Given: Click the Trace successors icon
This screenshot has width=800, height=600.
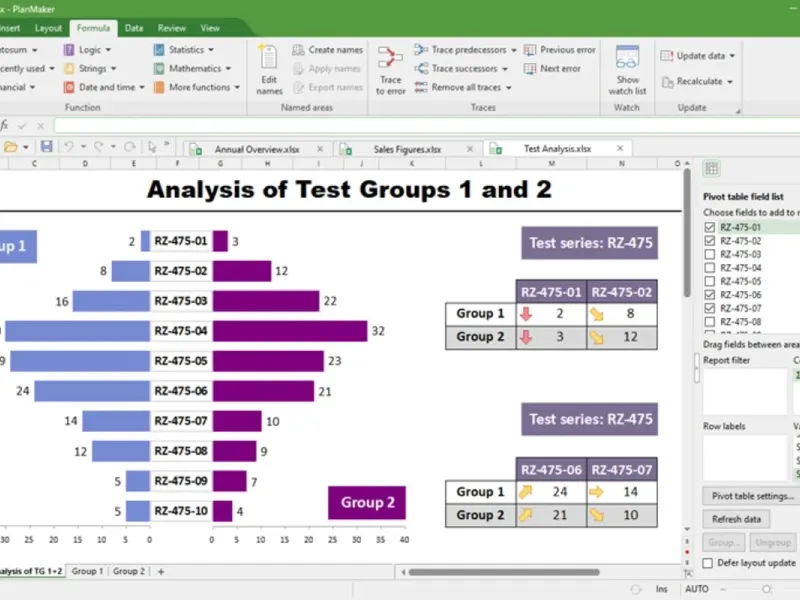Looking at the screenshot, I should (421, 68).
